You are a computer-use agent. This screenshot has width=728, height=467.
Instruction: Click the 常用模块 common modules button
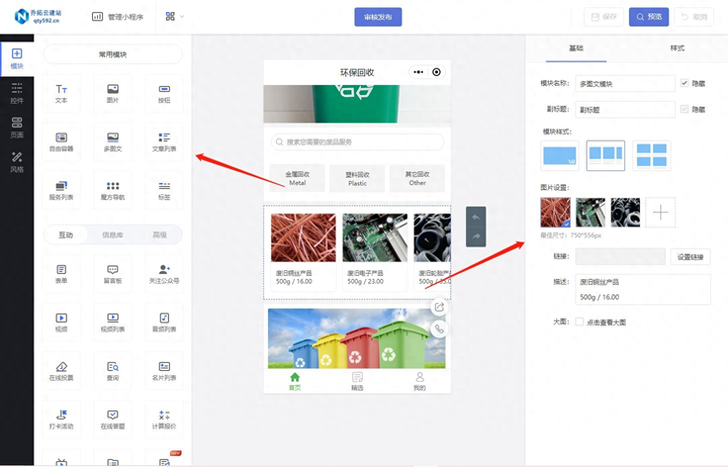pos(113,54)
